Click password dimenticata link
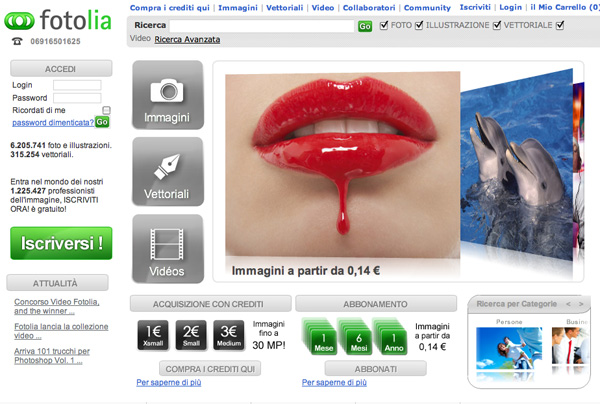The height and width of the screenshot is (404, 600). [53, 122]
